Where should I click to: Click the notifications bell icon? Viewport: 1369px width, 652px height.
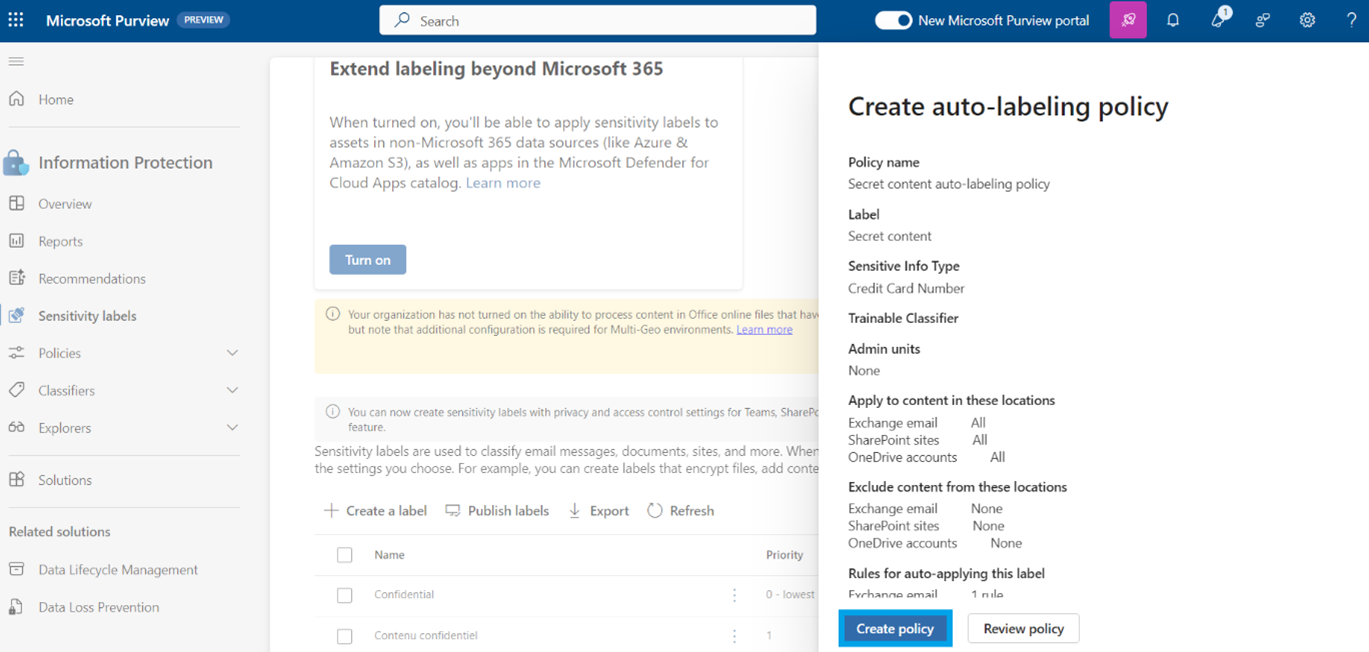pos(1173,20)
